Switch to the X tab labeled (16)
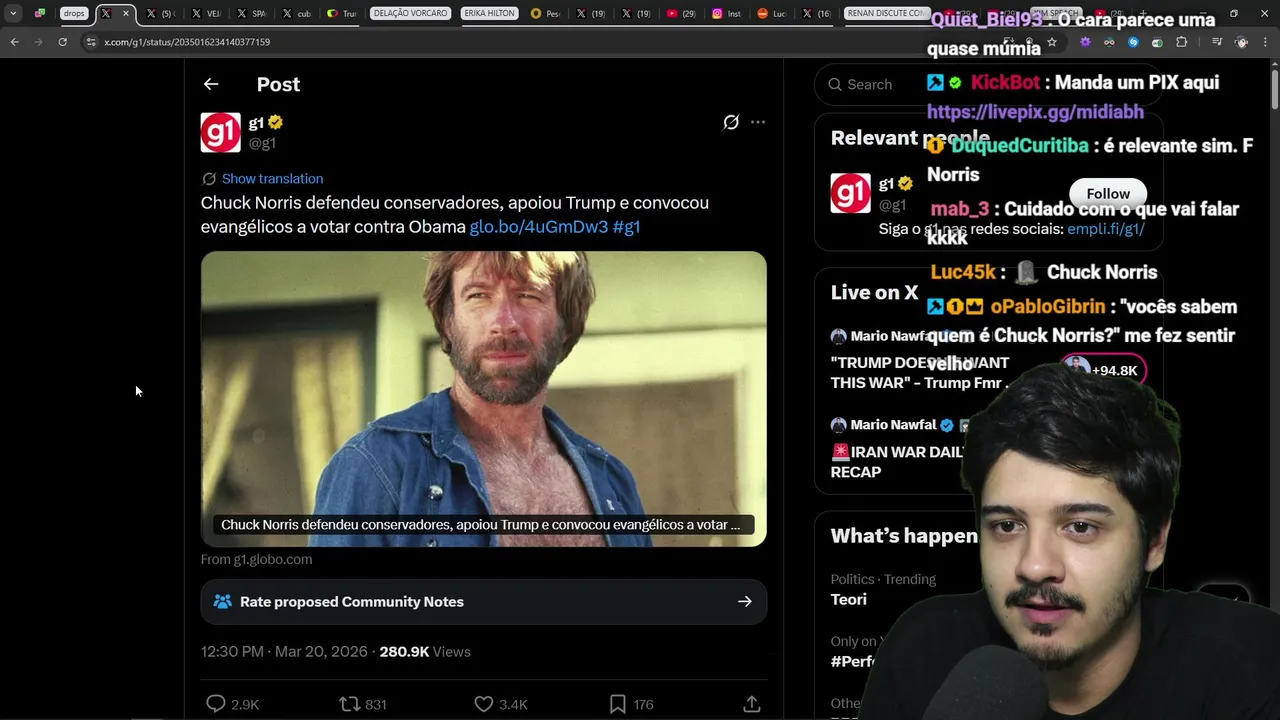The image size is (1280, 720). click(x=818, y=14)
